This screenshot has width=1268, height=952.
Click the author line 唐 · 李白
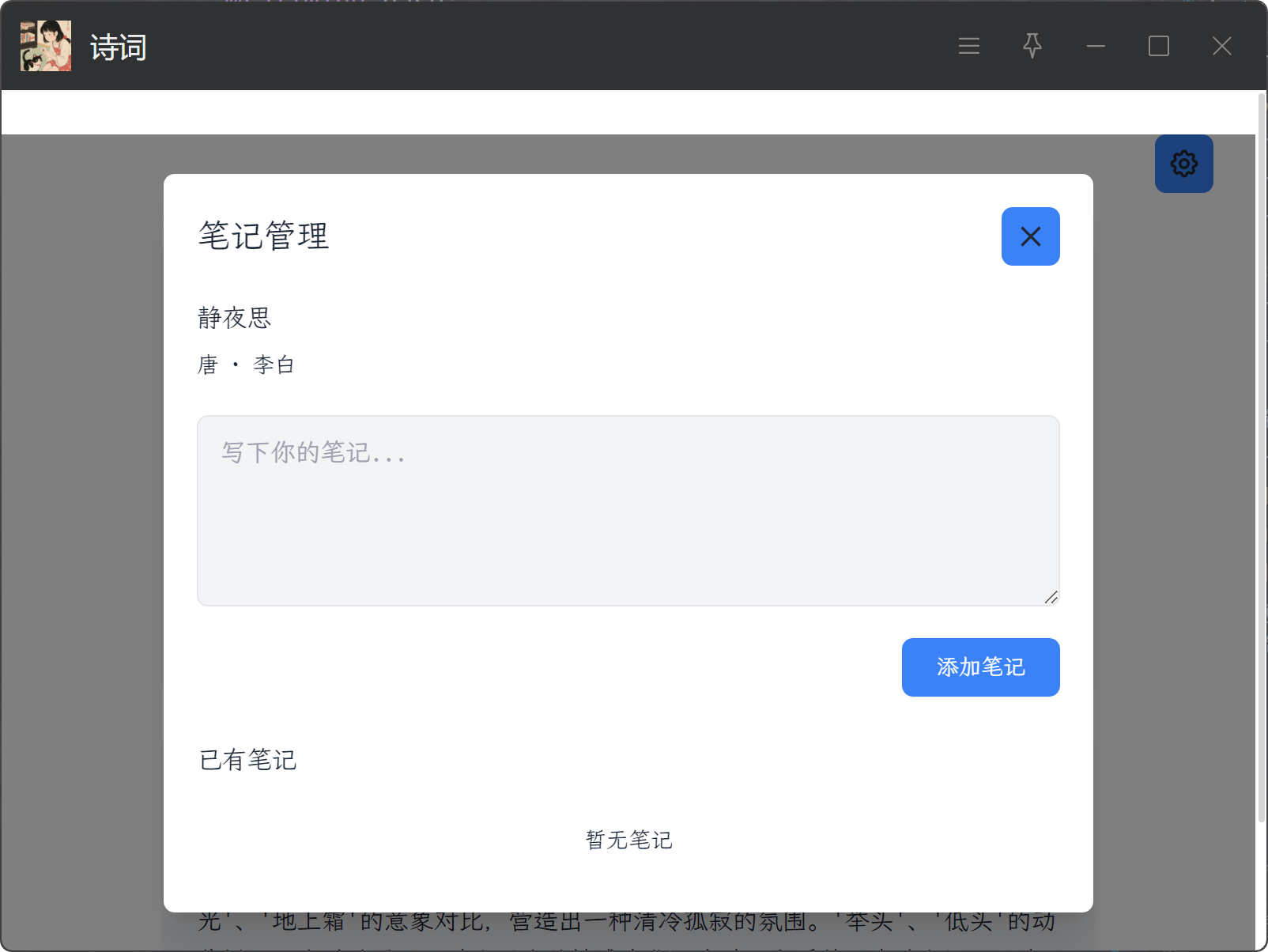246,365
